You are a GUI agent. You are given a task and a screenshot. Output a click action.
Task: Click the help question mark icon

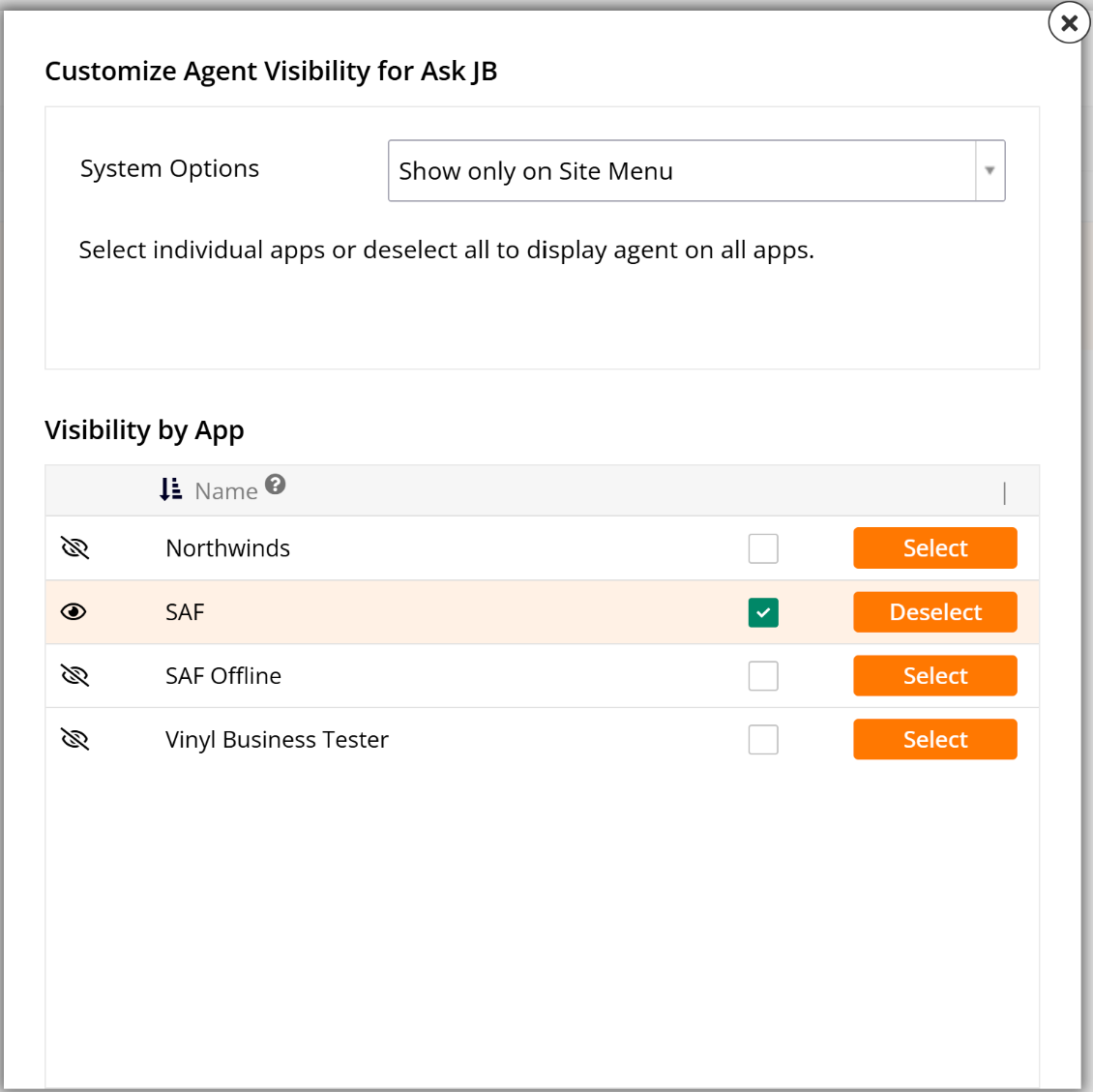(x=276, y=484)
